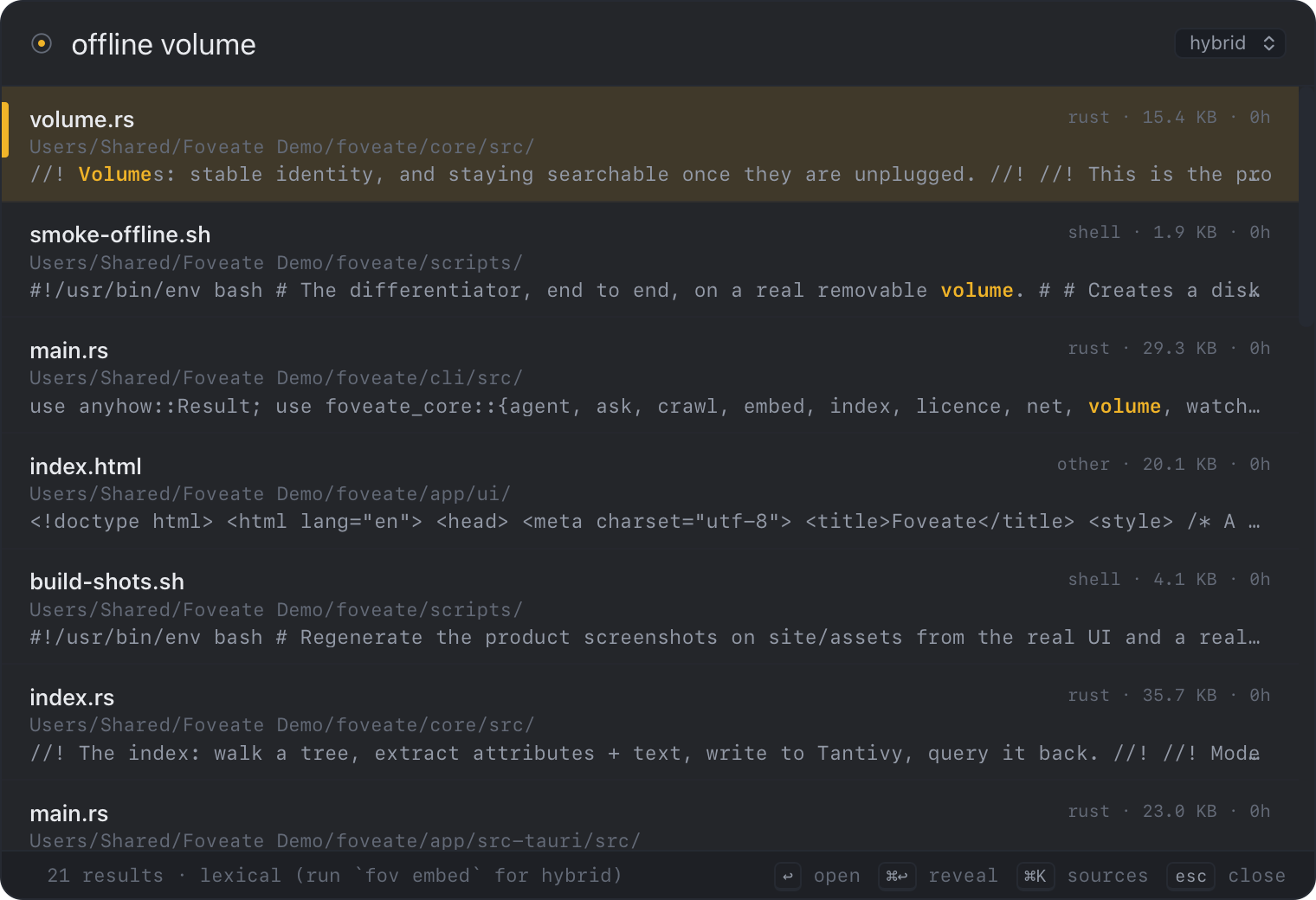Screen dimensions: 1316x900
Task: Click the ⌘K shortcut key icon
Action: [x=1035, y=876]
